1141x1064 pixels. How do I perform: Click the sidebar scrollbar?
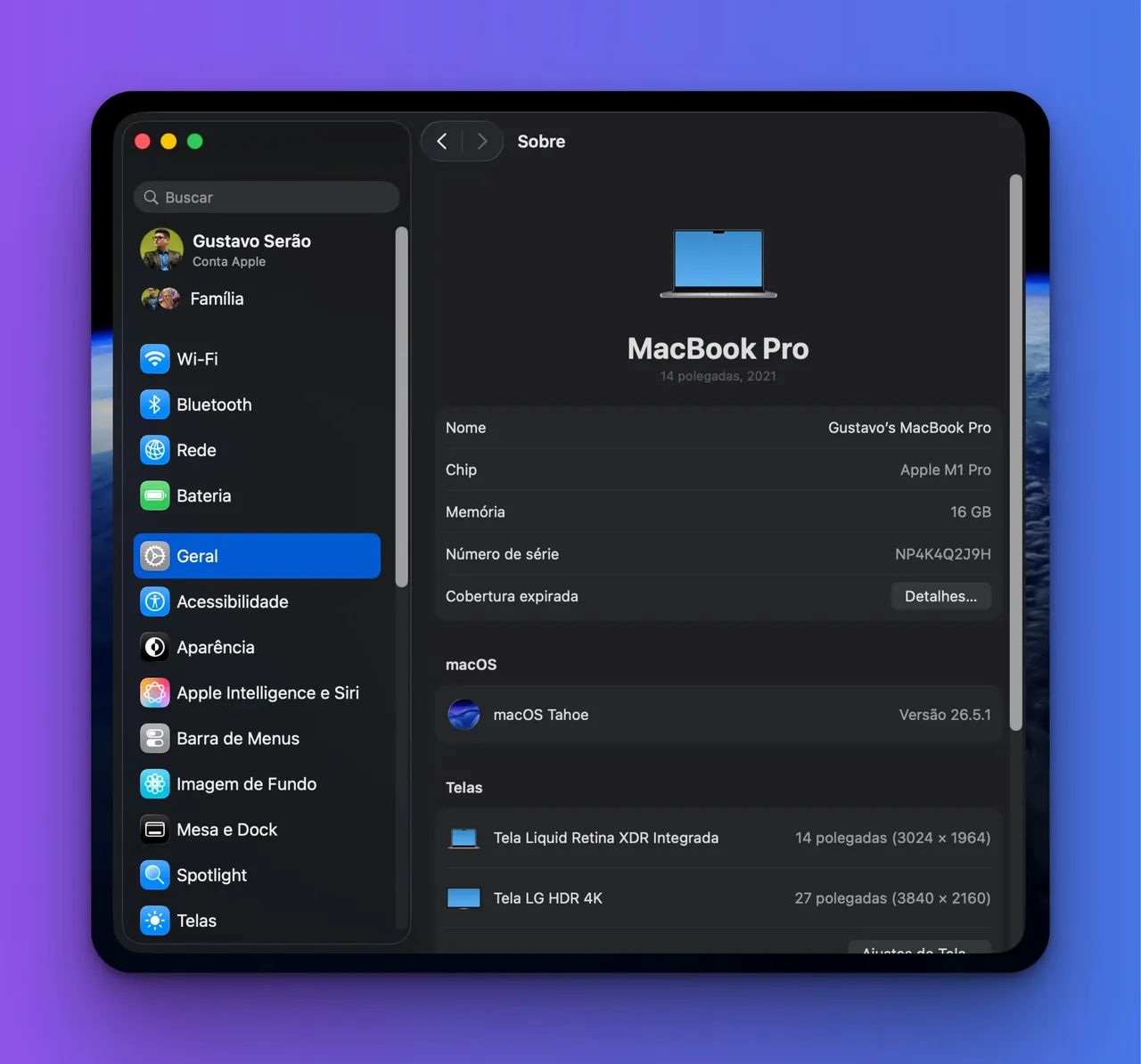401,407
